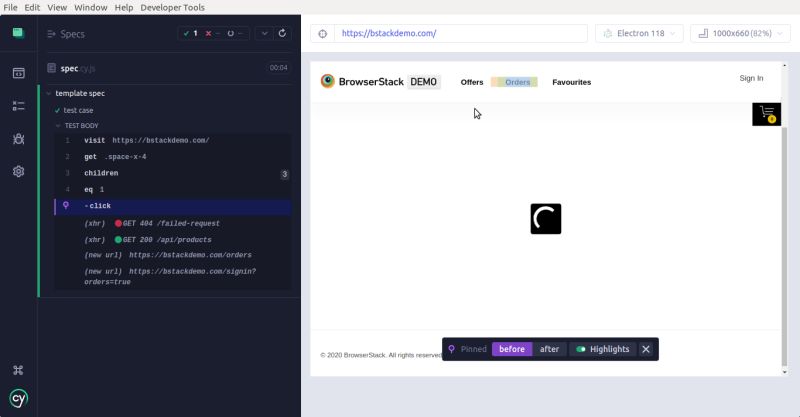This screenshot has height=417, width=800.
Task: Open the Electron 118 browser dropdown
Action: [x=639, y=33]
